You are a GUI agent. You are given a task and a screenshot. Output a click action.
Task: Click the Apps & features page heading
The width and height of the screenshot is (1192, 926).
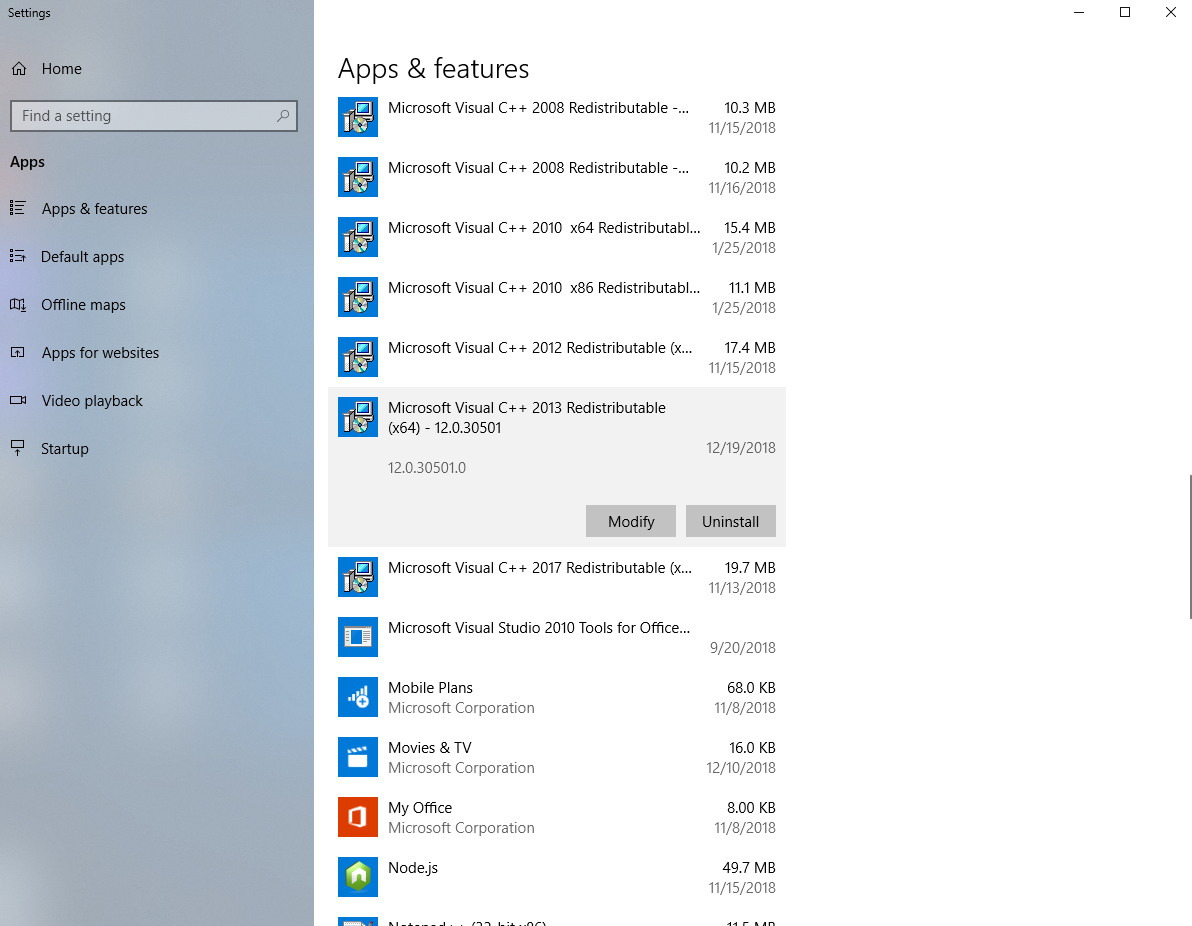pos(433,68)
